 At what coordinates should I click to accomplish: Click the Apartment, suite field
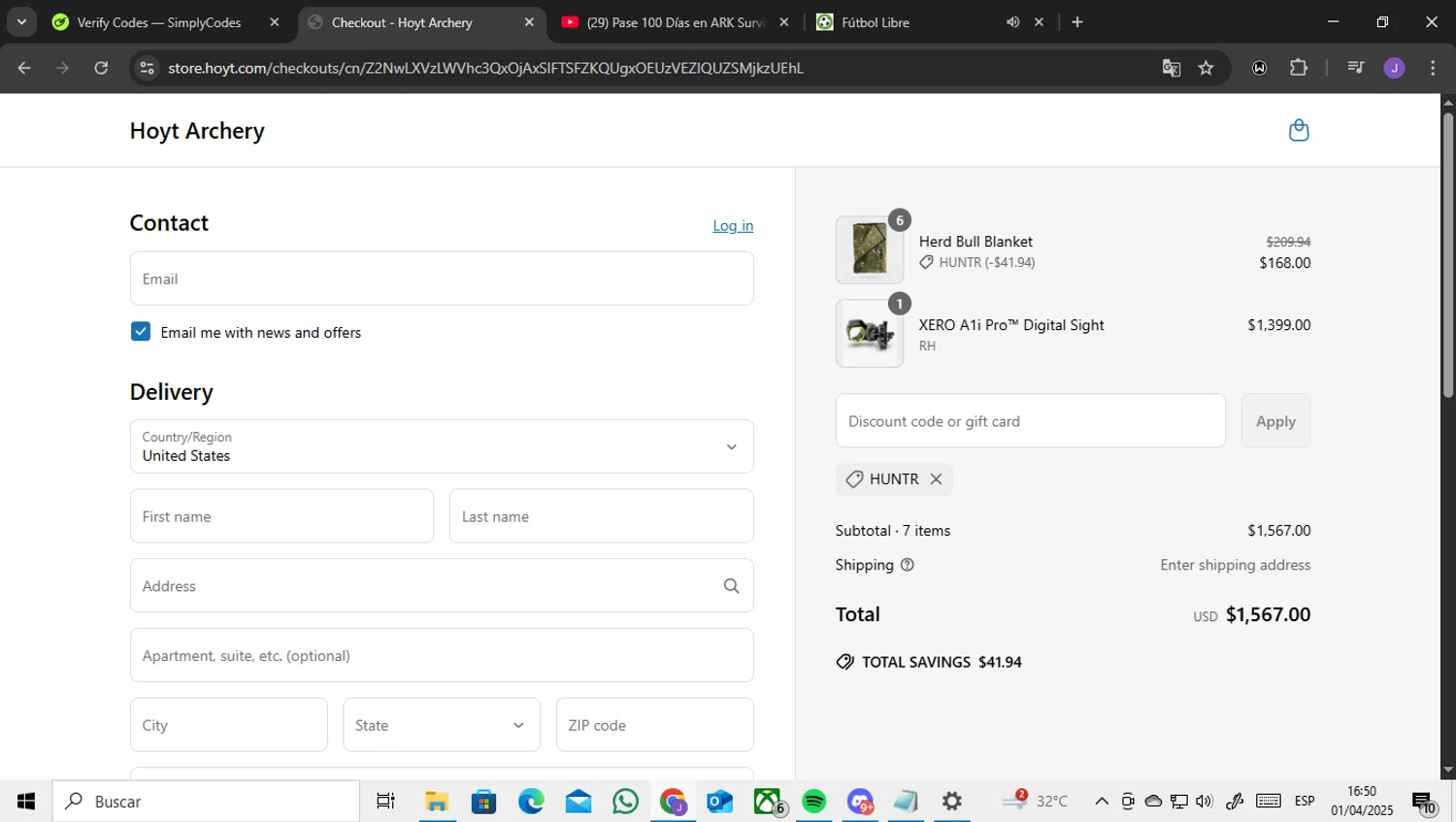coord(442,655)
